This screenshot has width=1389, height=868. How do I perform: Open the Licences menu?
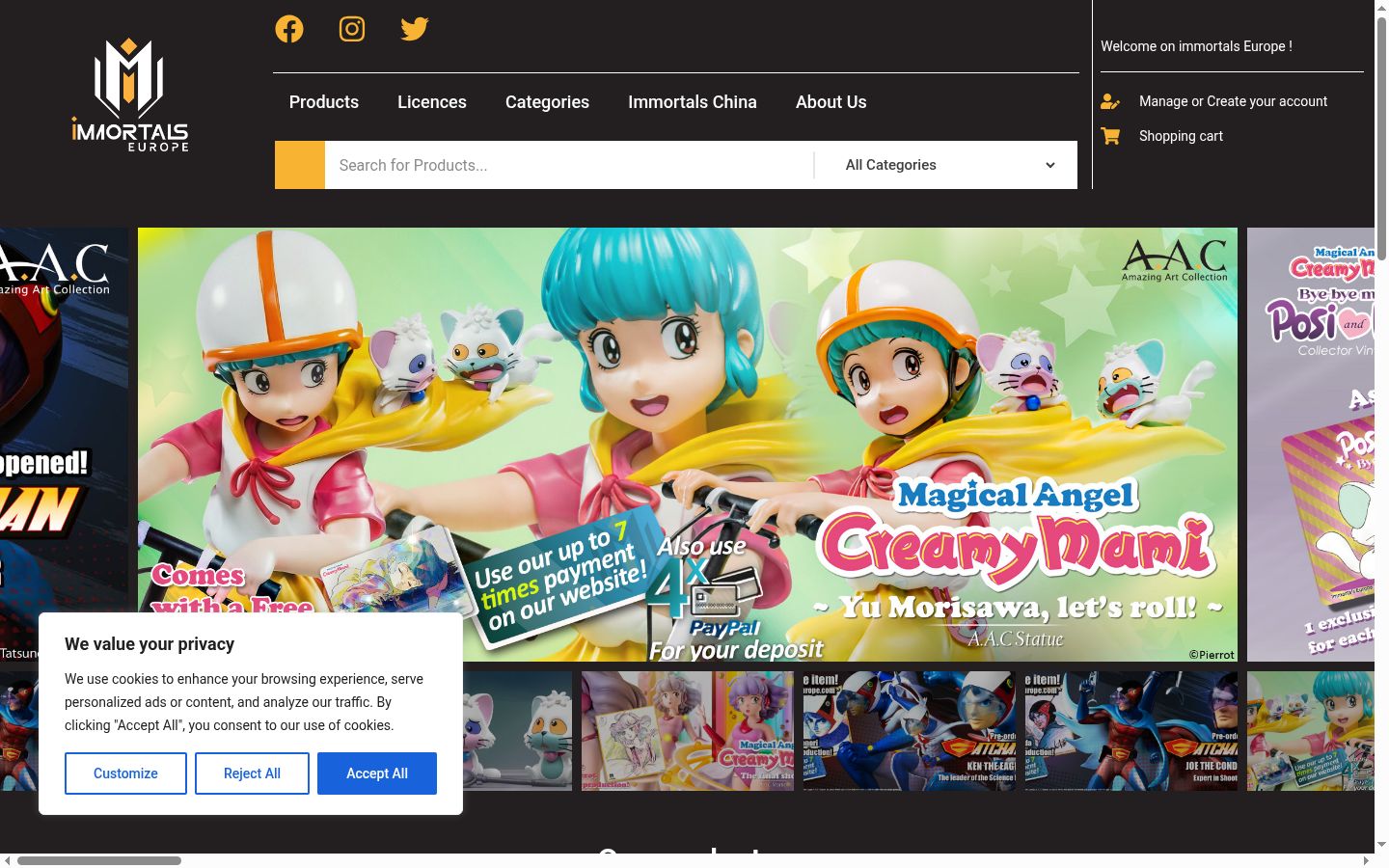[x=432, y=102]
